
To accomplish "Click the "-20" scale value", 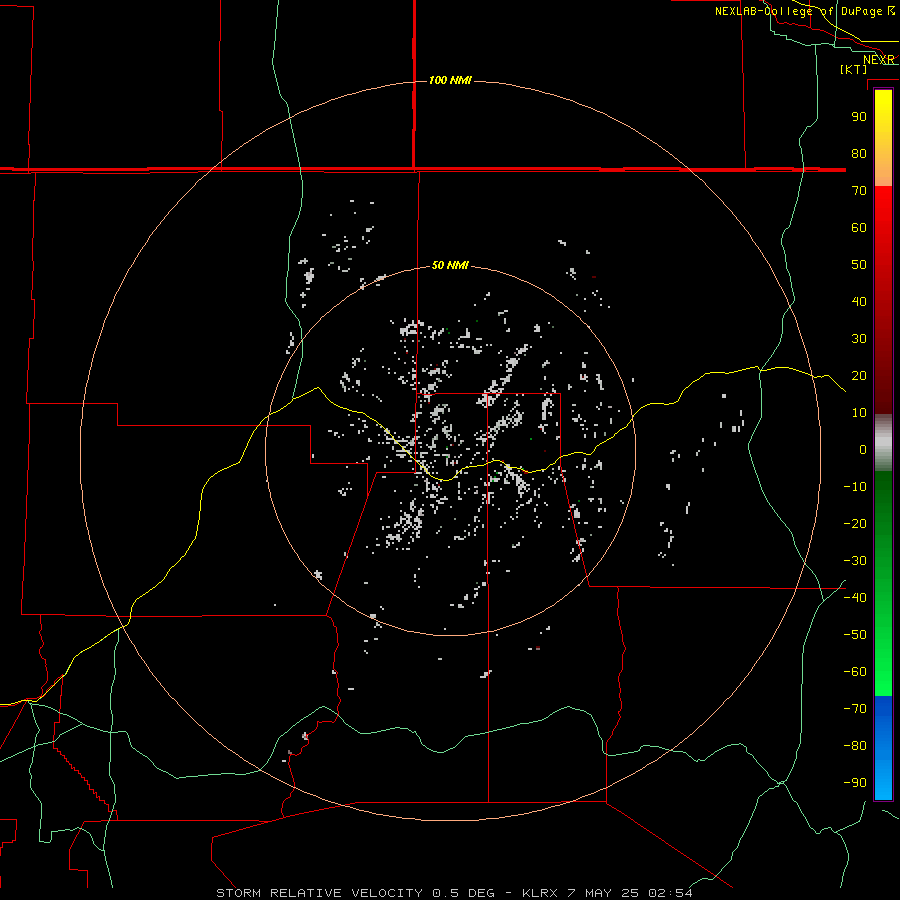I will click(855, 524).
